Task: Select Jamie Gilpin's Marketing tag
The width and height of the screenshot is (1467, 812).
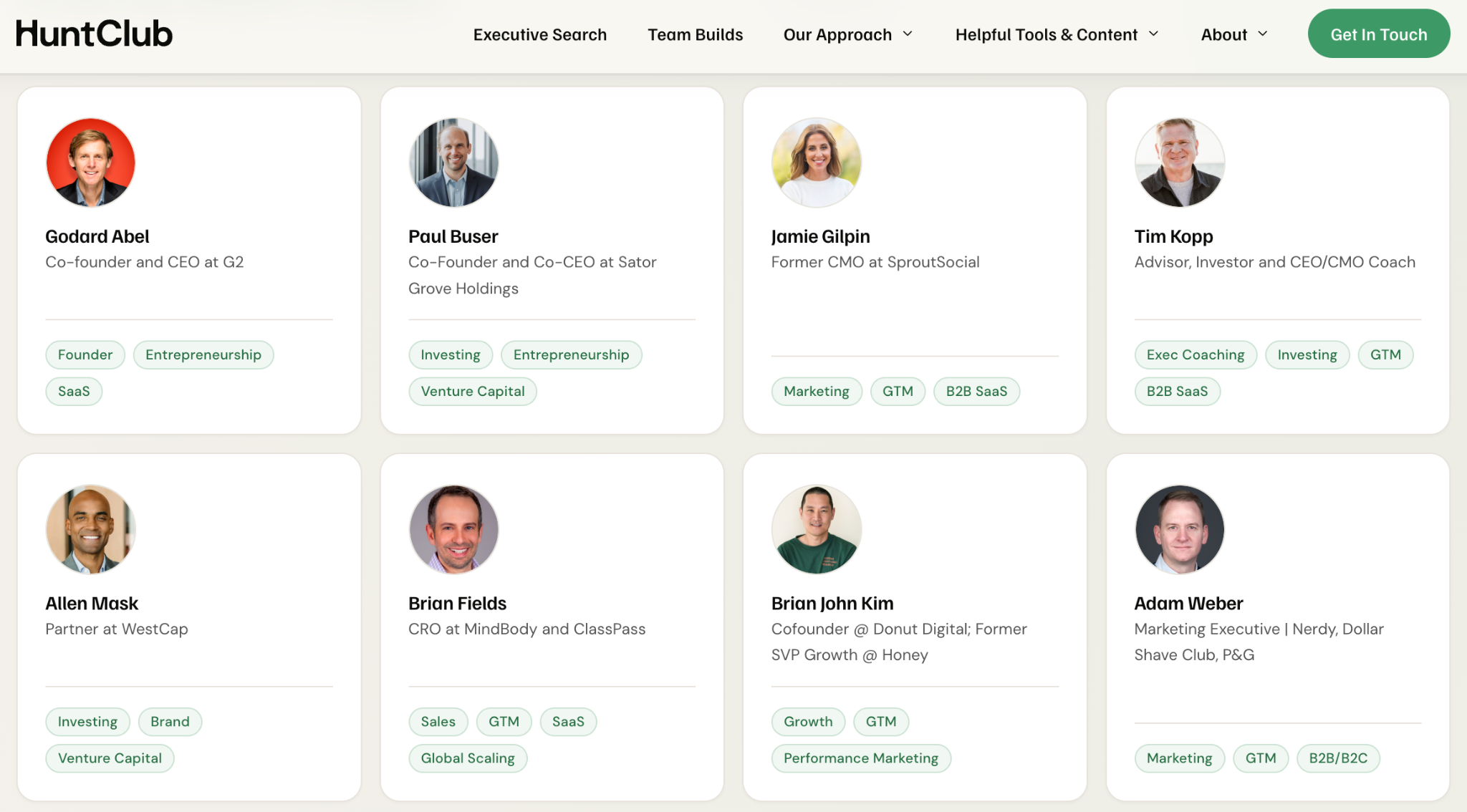Action: coord(817,391)
